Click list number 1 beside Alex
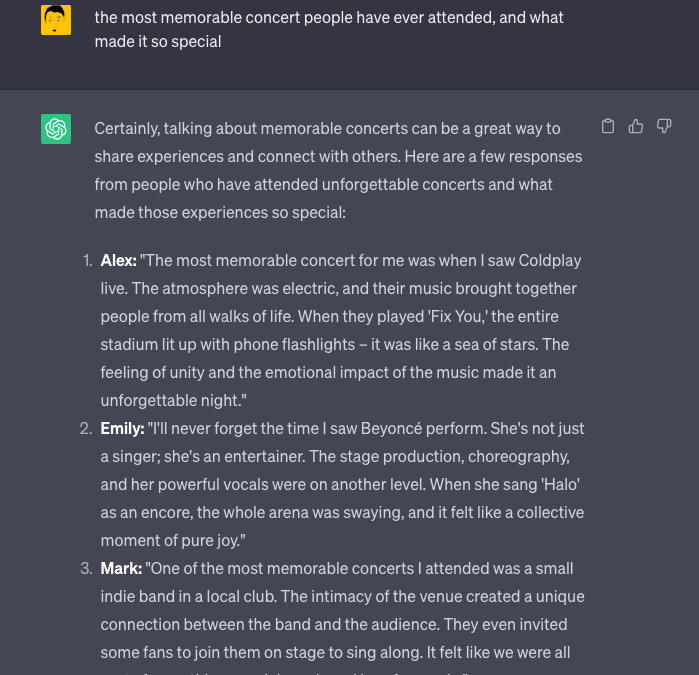 pos(88,260)
